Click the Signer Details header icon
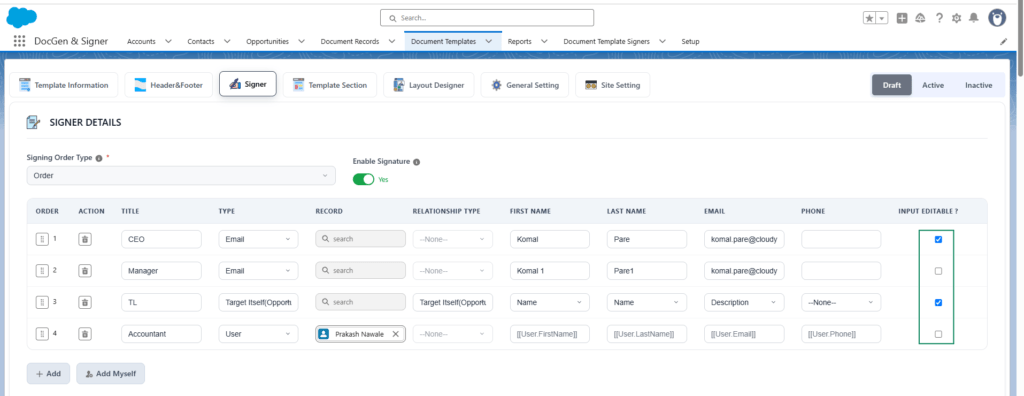 pyautogui.click(x=33, y=122)
